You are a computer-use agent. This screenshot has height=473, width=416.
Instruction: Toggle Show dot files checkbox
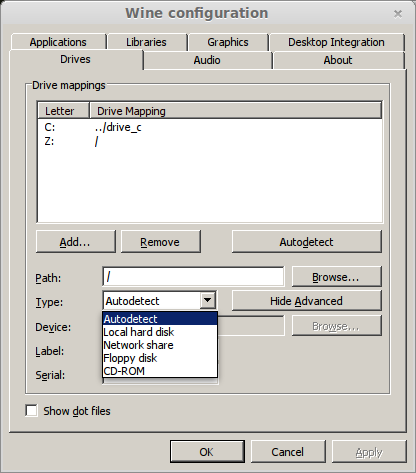click(x=31, y=411)
